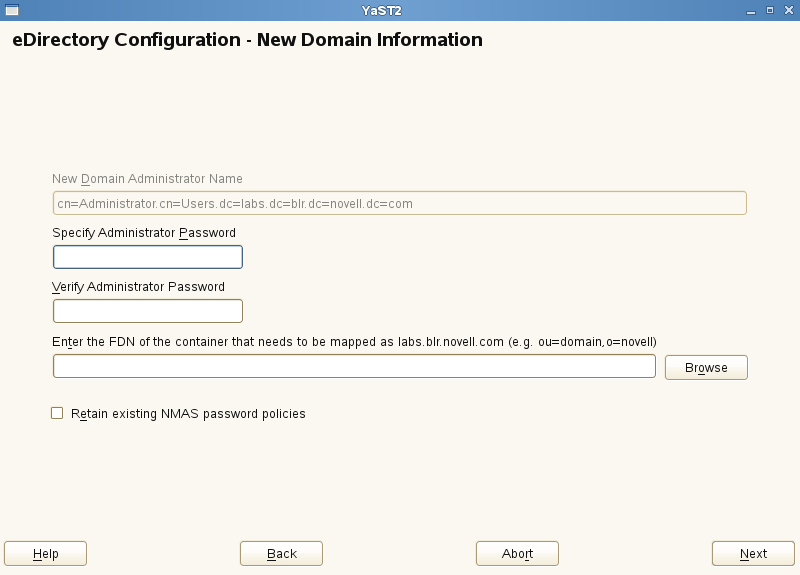Image resolution: width=800 pixels, height=575 pixels.
Task: Click the Verify Administrator Password field
Action: tap(148, 312)
